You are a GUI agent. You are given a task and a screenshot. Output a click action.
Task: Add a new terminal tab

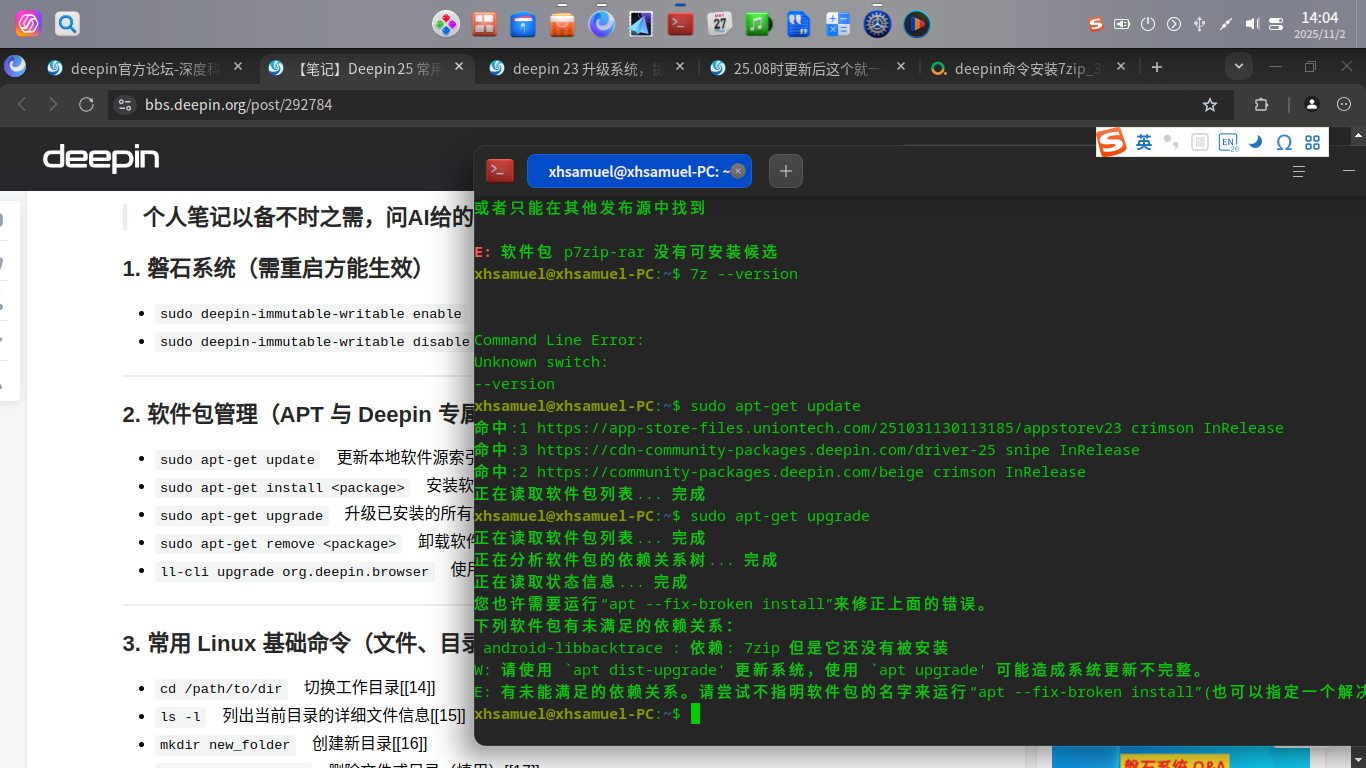[x=786, y=171]
